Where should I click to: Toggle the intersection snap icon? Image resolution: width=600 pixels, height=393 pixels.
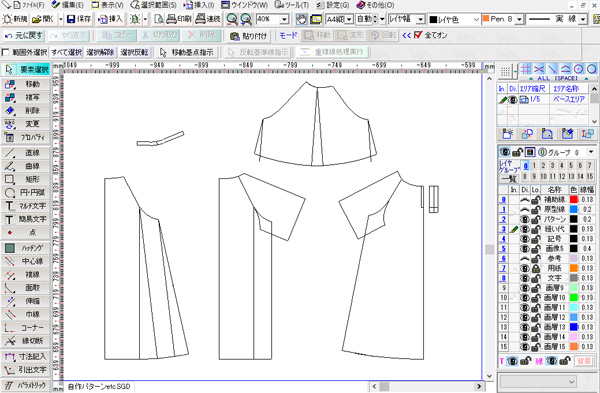539,69
